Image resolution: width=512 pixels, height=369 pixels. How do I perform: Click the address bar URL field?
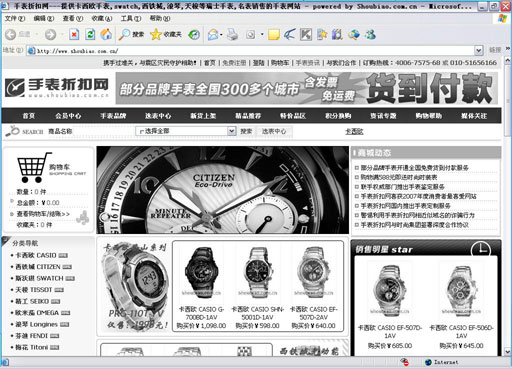pos(251,51)
